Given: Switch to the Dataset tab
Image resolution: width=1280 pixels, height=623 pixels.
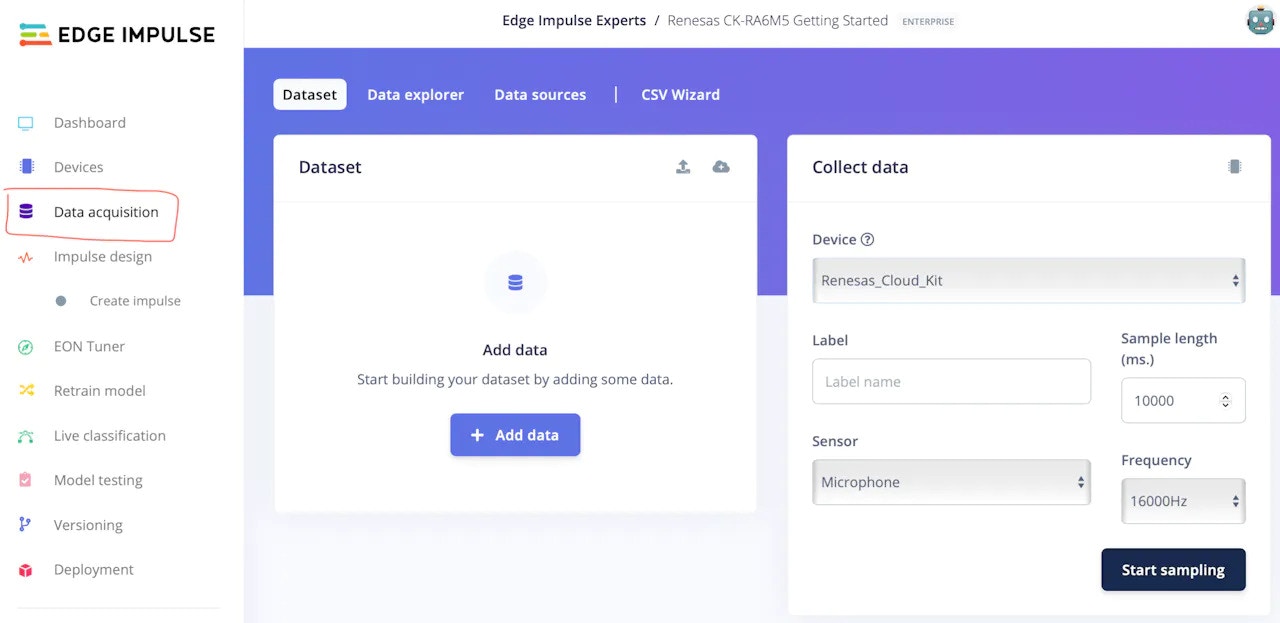Looking at the screenshot, I should [310, 95].
